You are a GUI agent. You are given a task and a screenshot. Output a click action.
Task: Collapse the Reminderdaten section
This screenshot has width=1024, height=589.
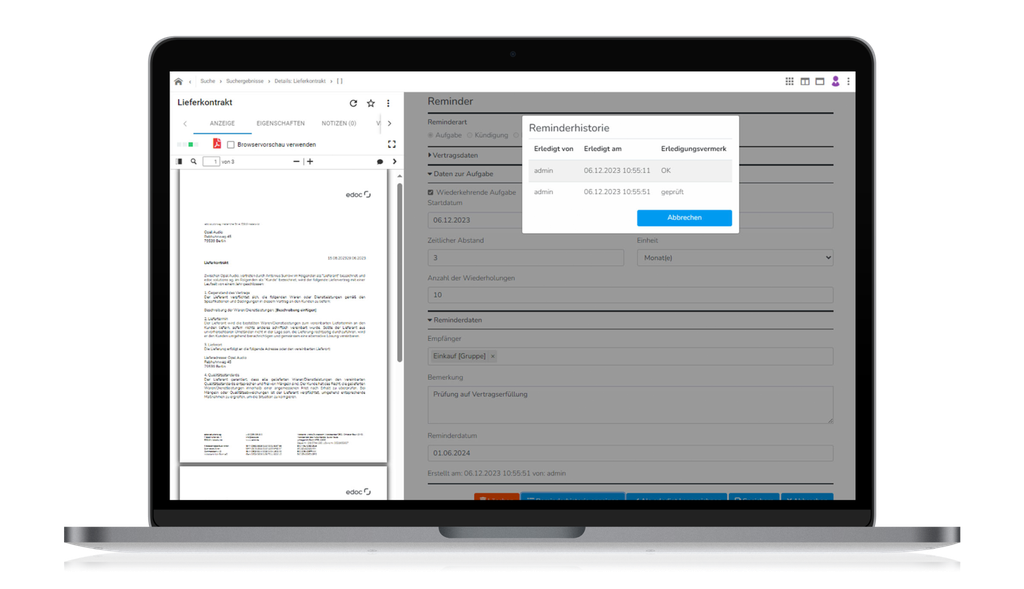pyautogui.click(x=455, y=321)
